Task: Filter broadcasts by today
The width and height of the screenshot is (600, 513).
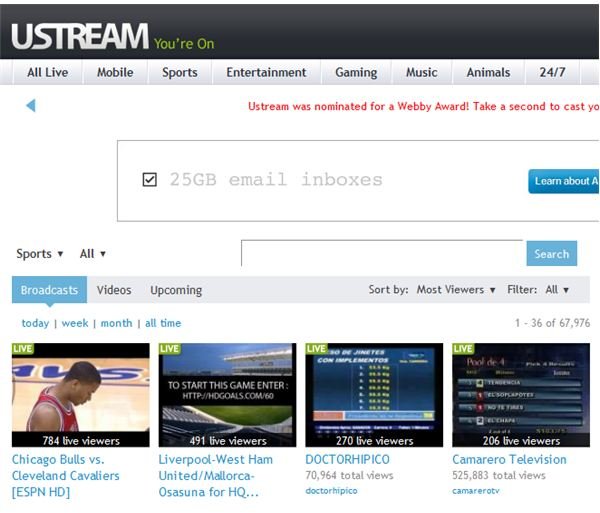Action: click(x=35, y=323)
